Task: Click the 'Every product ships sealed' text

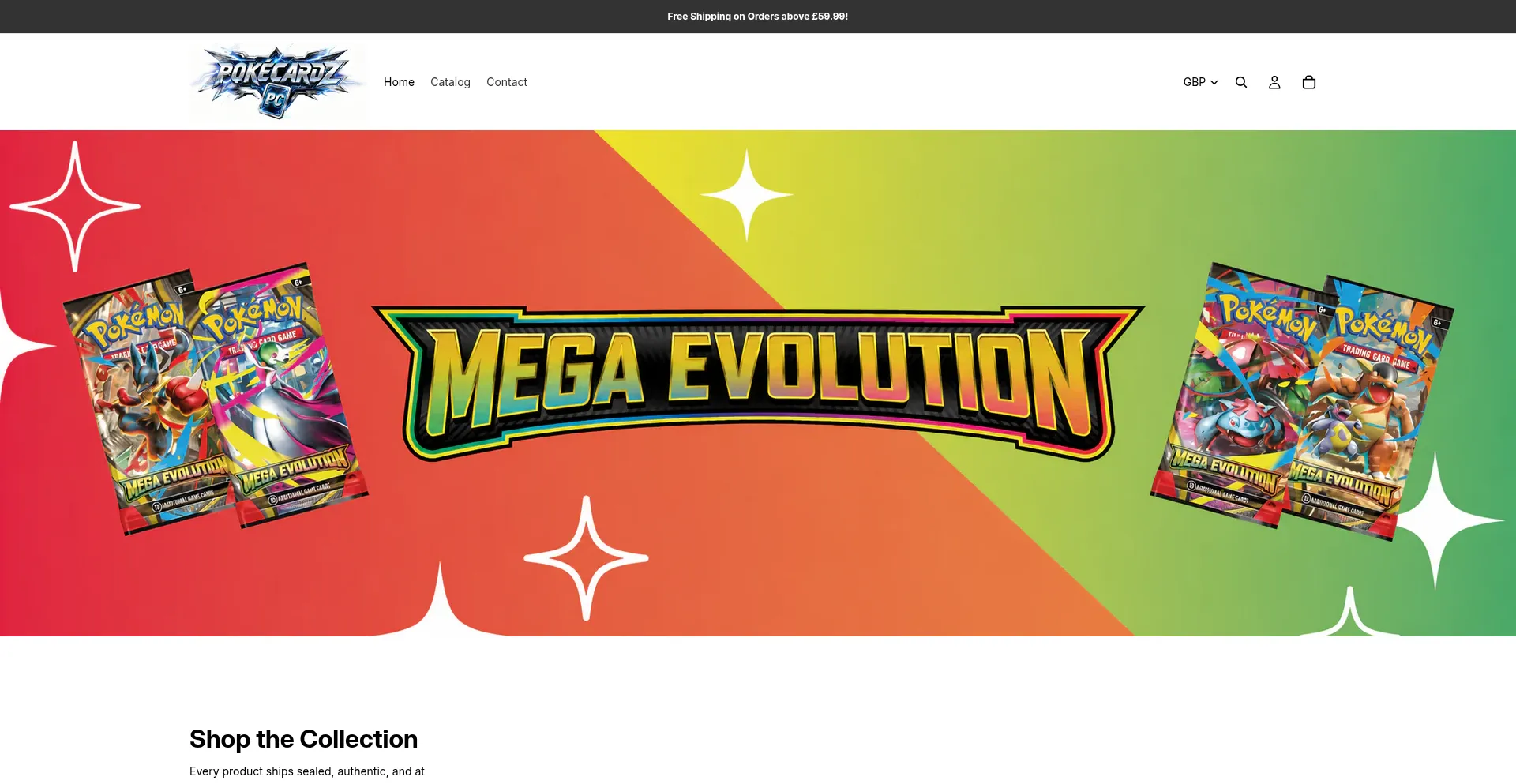Action: 307,771
